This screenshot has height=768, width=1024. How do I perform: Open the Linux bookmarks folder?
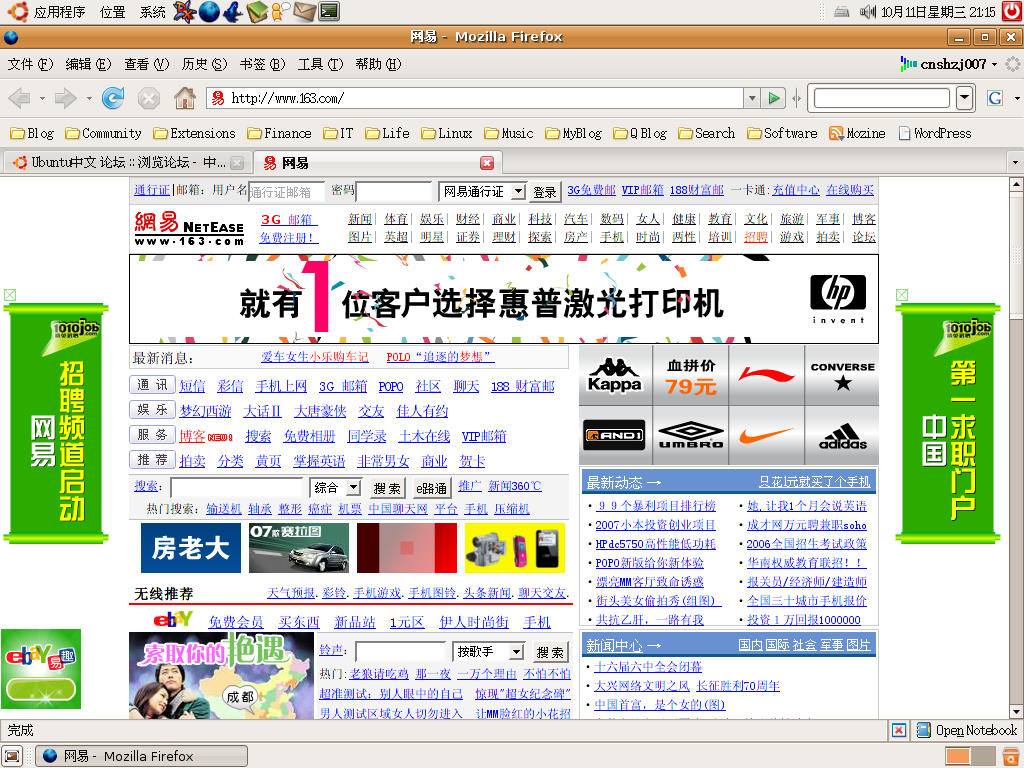pyautogui.click(x=447, y=134)
